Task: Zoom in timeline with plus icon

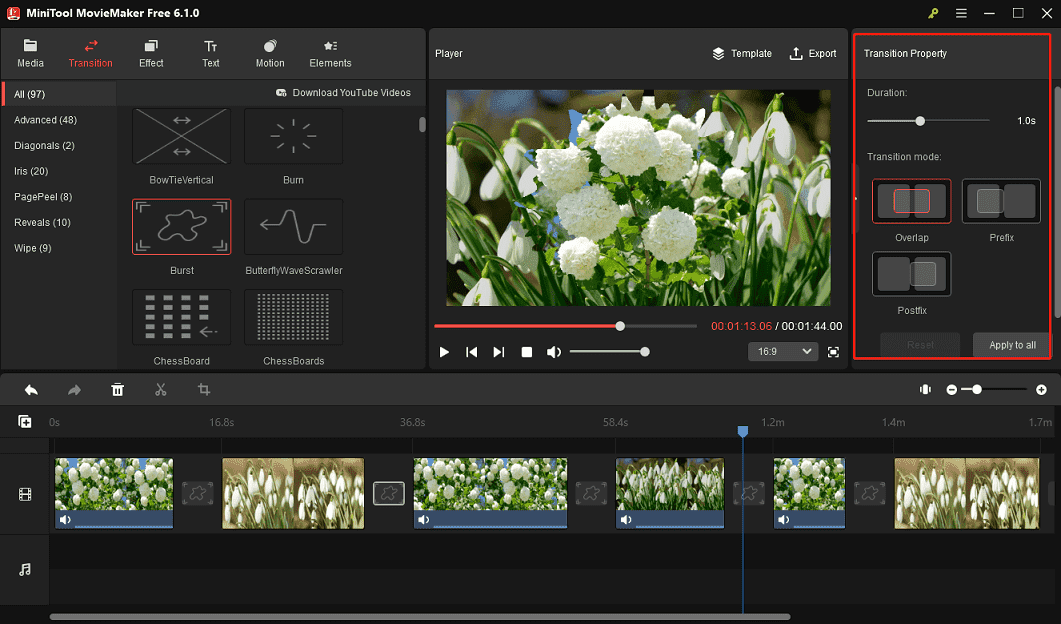Action: click(1041, 390)
